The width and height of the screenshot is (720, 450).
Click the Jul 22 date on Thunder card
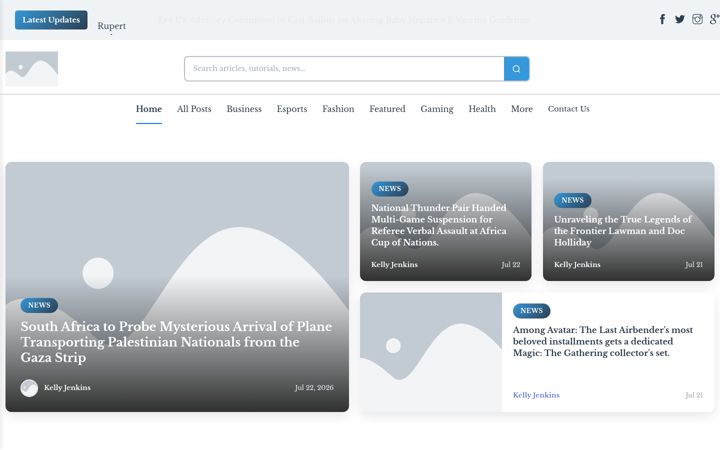[x=511, y=265]
